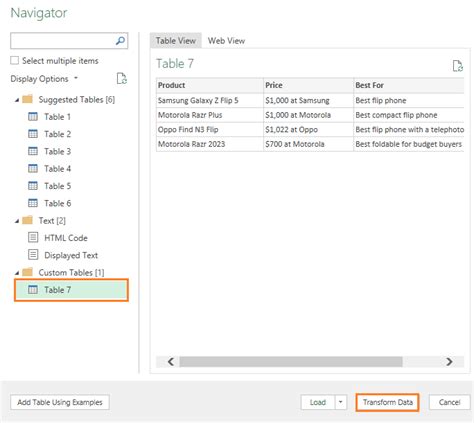The height and width of the screenshot is (423, 474).
Task: Click Motorola Razr Plus cell
Action: point(210,115)
